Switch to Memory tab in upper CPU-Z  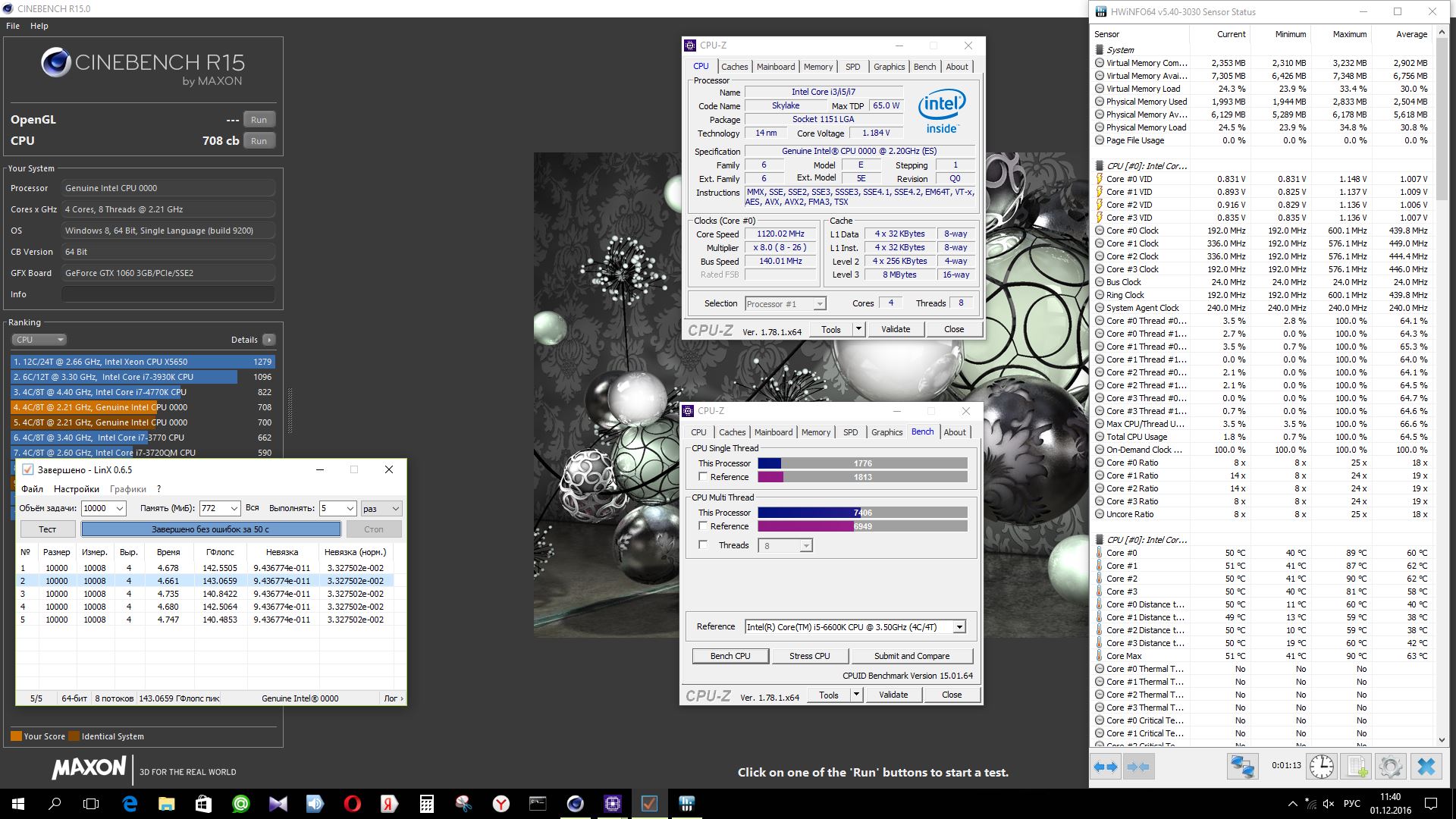tap(817, 67)
